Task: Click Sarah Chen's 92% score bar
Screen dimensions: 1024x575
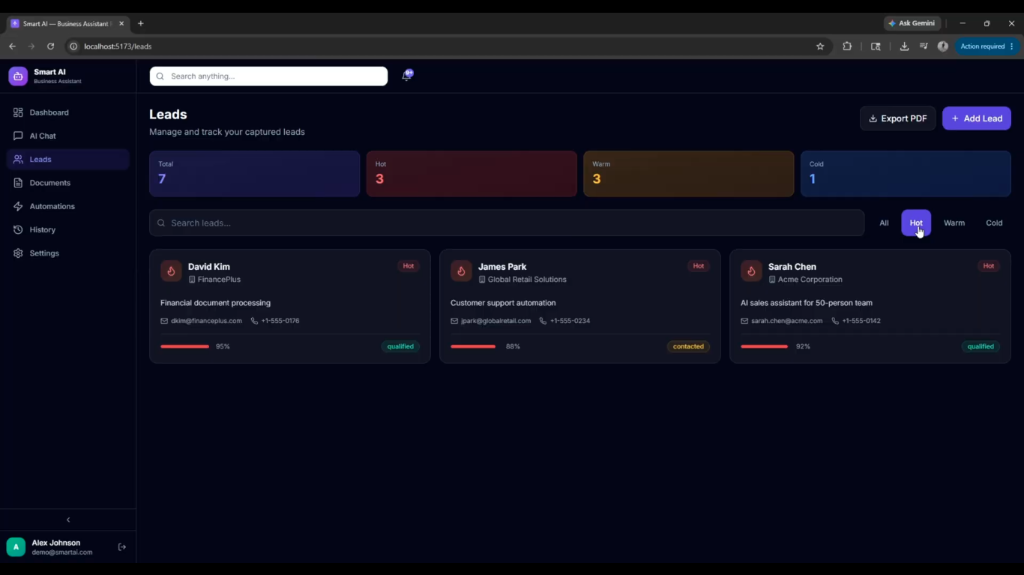Action: pos(764,346)
